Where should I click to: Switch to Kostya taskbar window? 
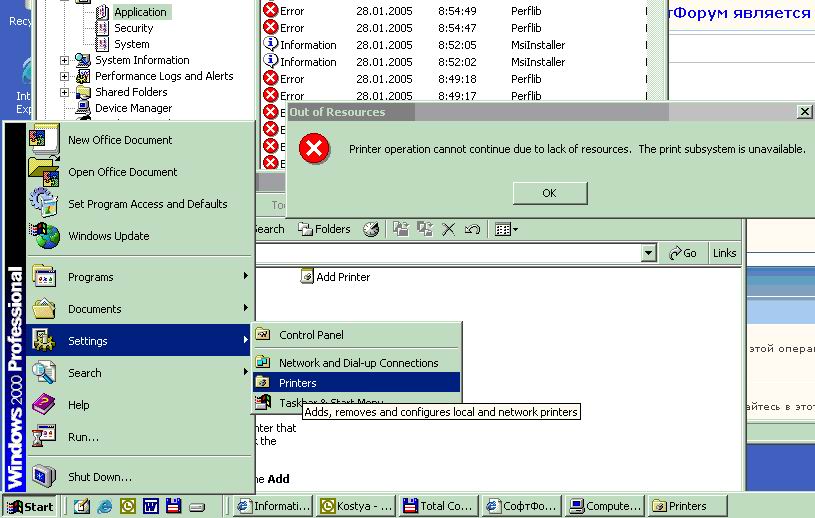click(356, 506)
